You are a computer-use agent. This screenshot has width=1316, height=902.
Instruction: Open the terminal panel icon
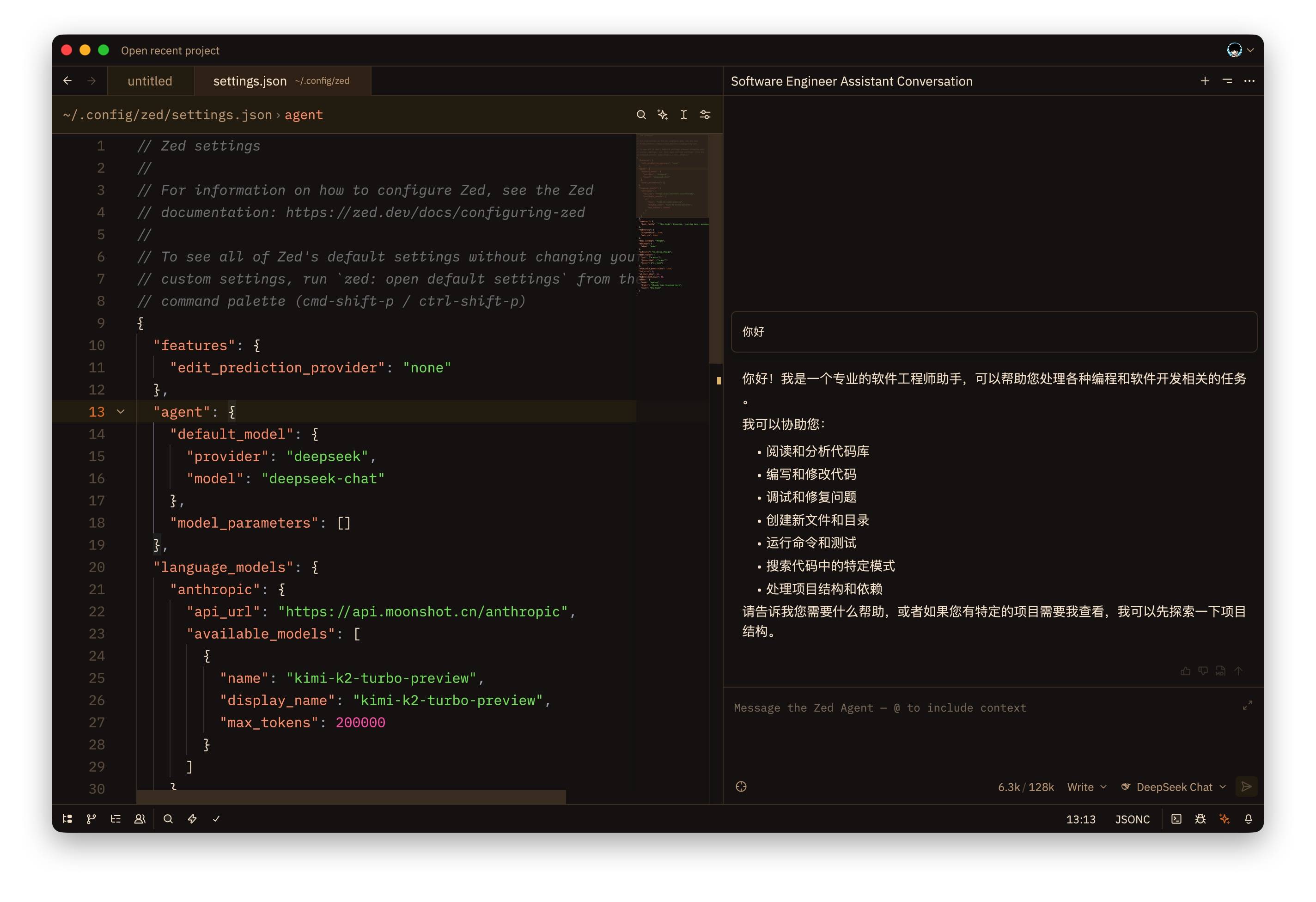(1176, 819)
